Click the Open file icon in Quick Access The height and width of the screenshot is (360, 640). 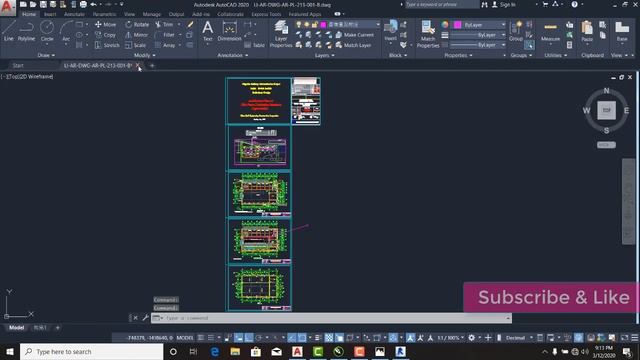click(x=33, y=4)
